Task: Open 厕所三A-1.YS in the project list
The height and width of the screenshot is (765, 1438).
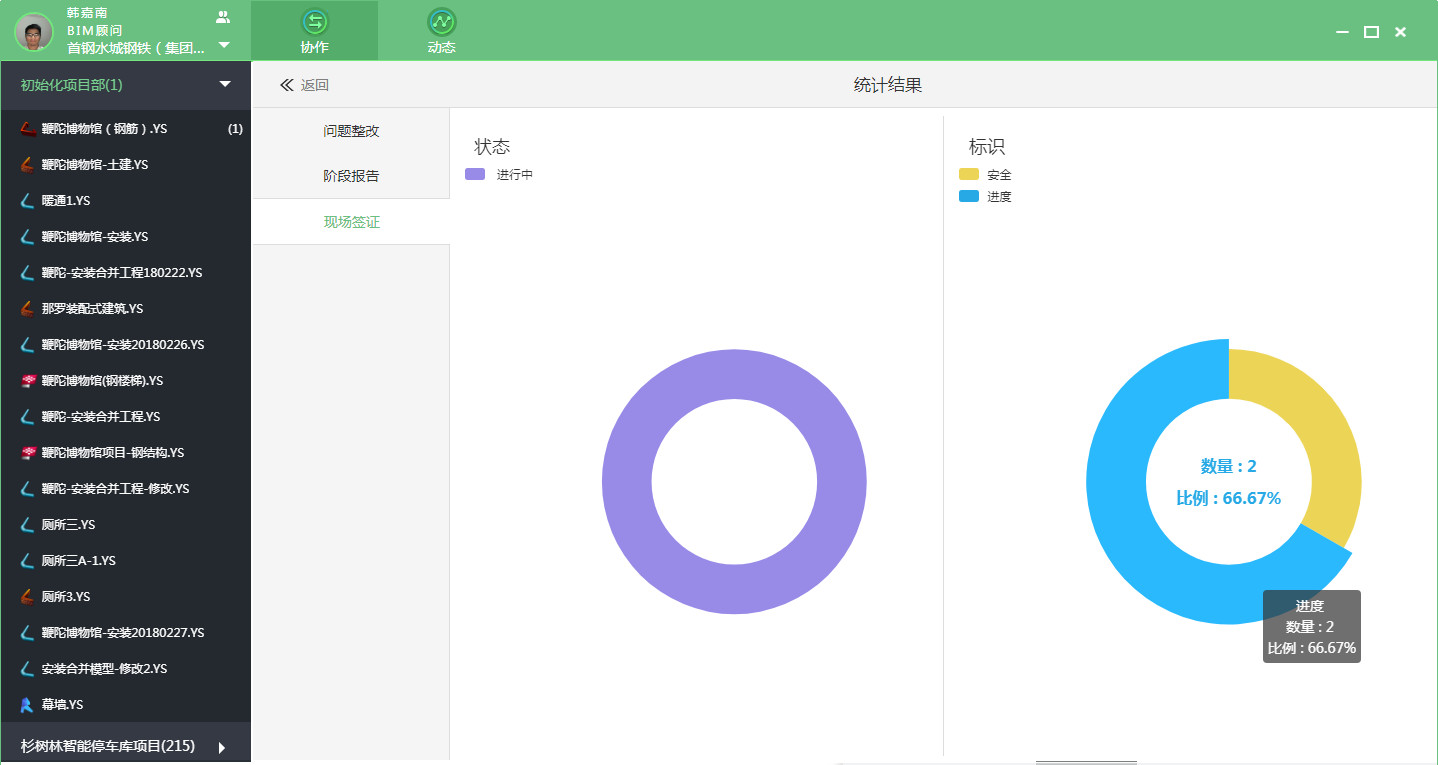Action: click(79, 561)
